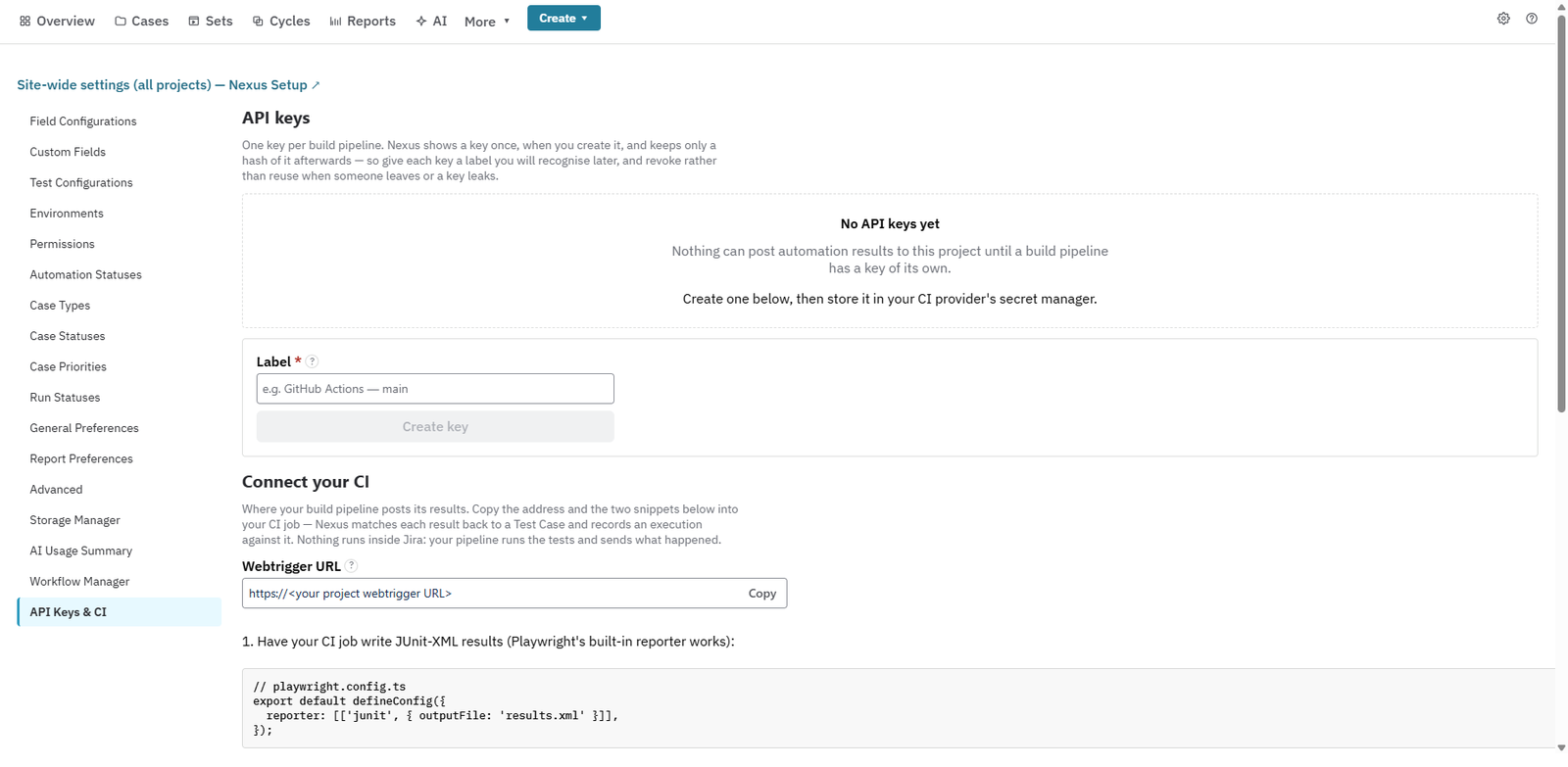Focus the Label input field

coord(435,389)
